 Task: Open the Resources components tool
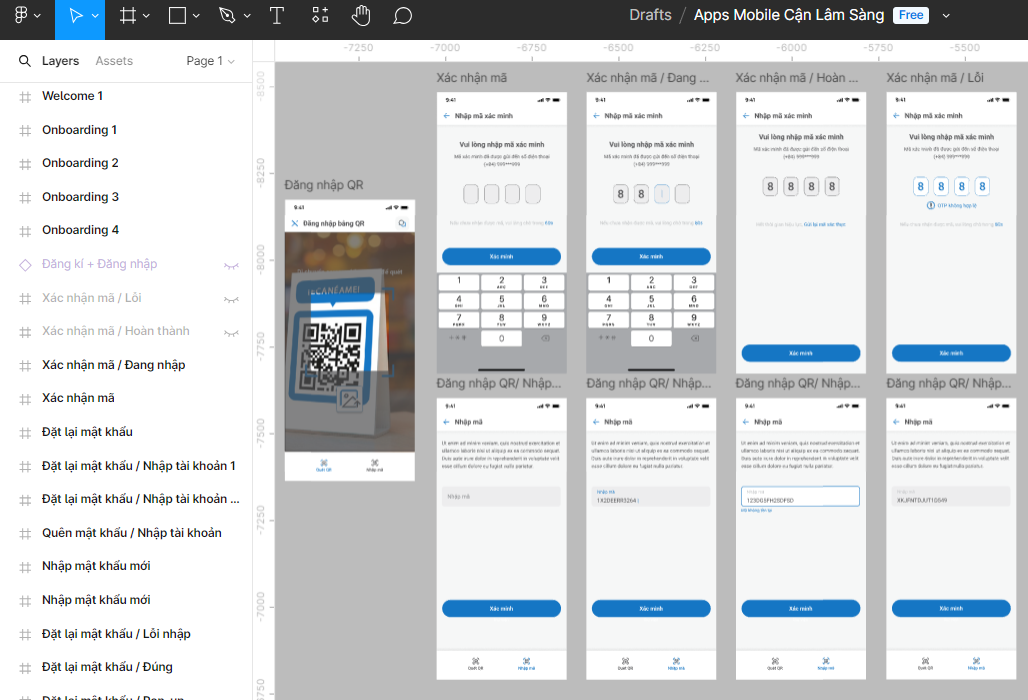[x=320, y=16]
